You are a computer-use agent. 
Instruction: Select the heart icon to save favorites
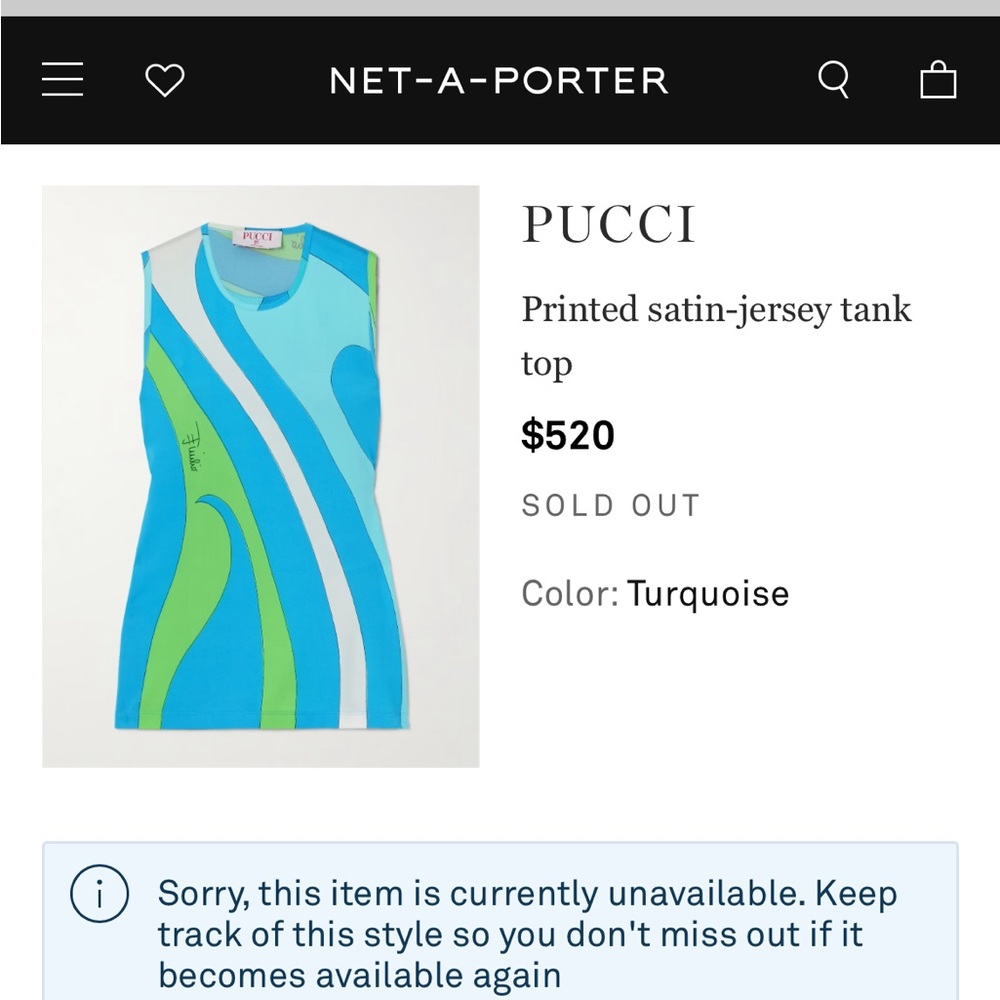pos(165,79)
